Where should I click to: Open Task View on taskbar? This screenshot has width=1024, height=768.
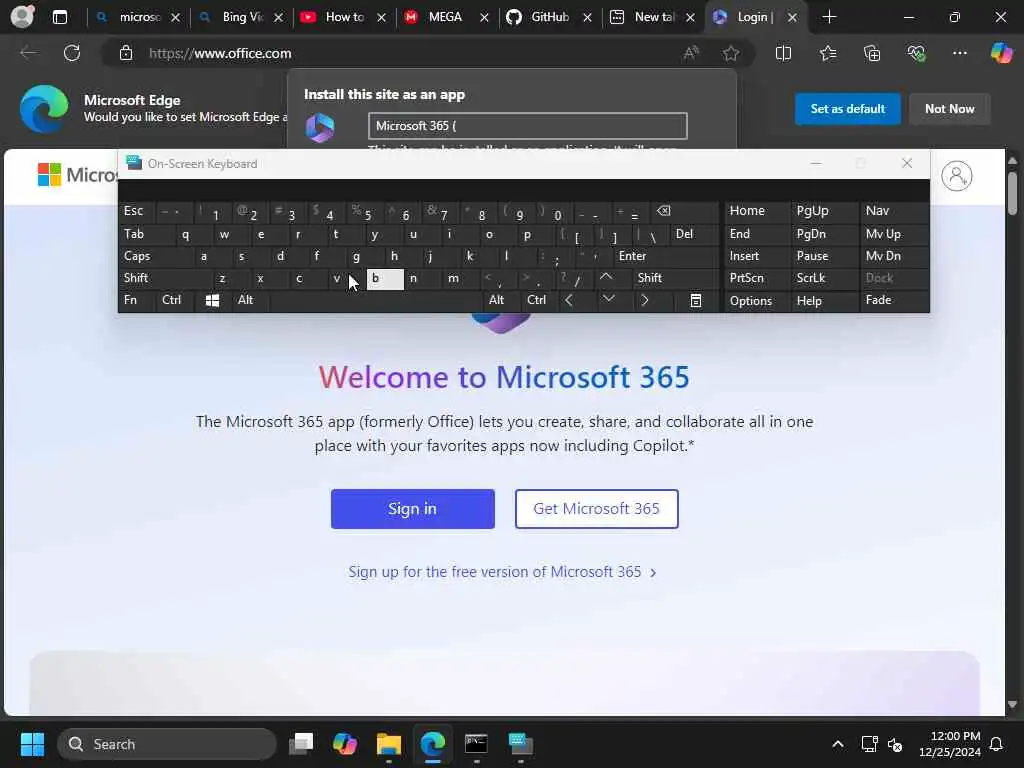[301, 744]
